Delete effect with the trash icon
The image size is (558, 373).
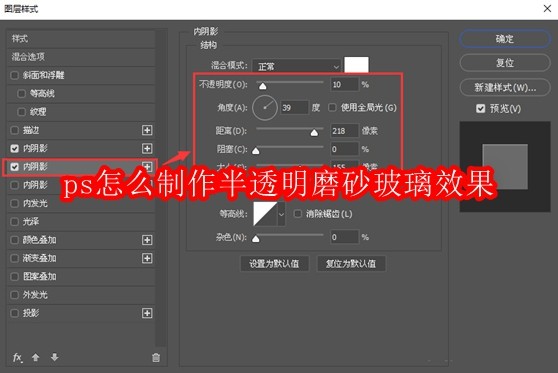156,358
